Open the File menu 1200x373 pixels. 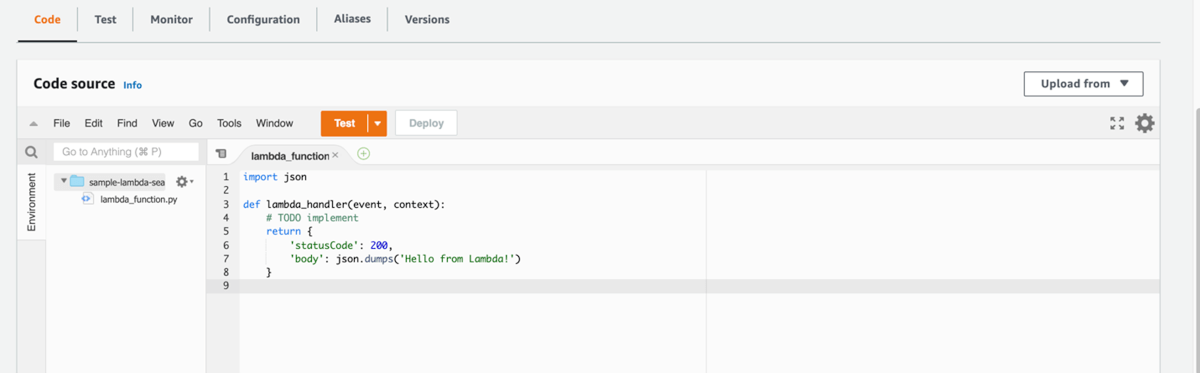pyautogui.click(x=61, y=123)
